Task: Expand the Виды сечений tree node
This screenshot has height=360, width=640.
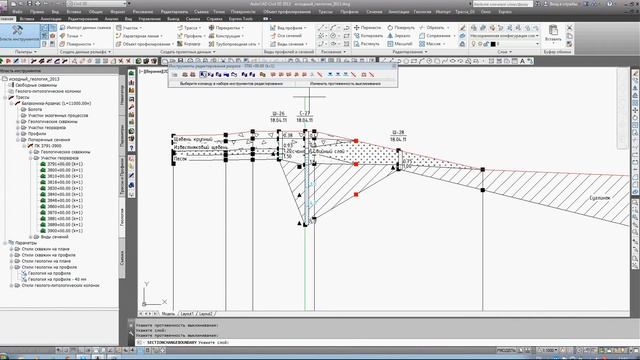Action: point(30,237)
